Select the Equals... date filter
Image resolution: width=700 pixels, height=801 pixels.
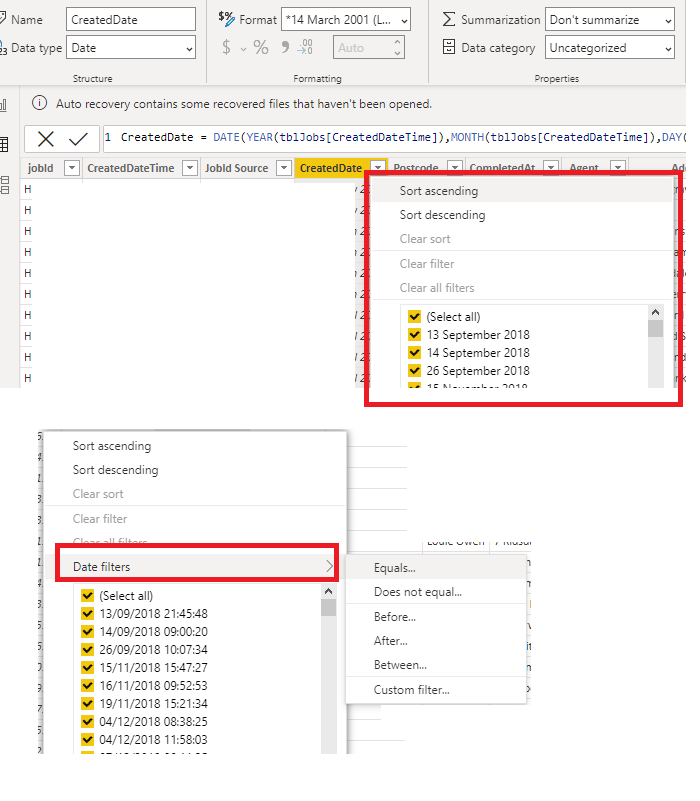coord(436,568)
